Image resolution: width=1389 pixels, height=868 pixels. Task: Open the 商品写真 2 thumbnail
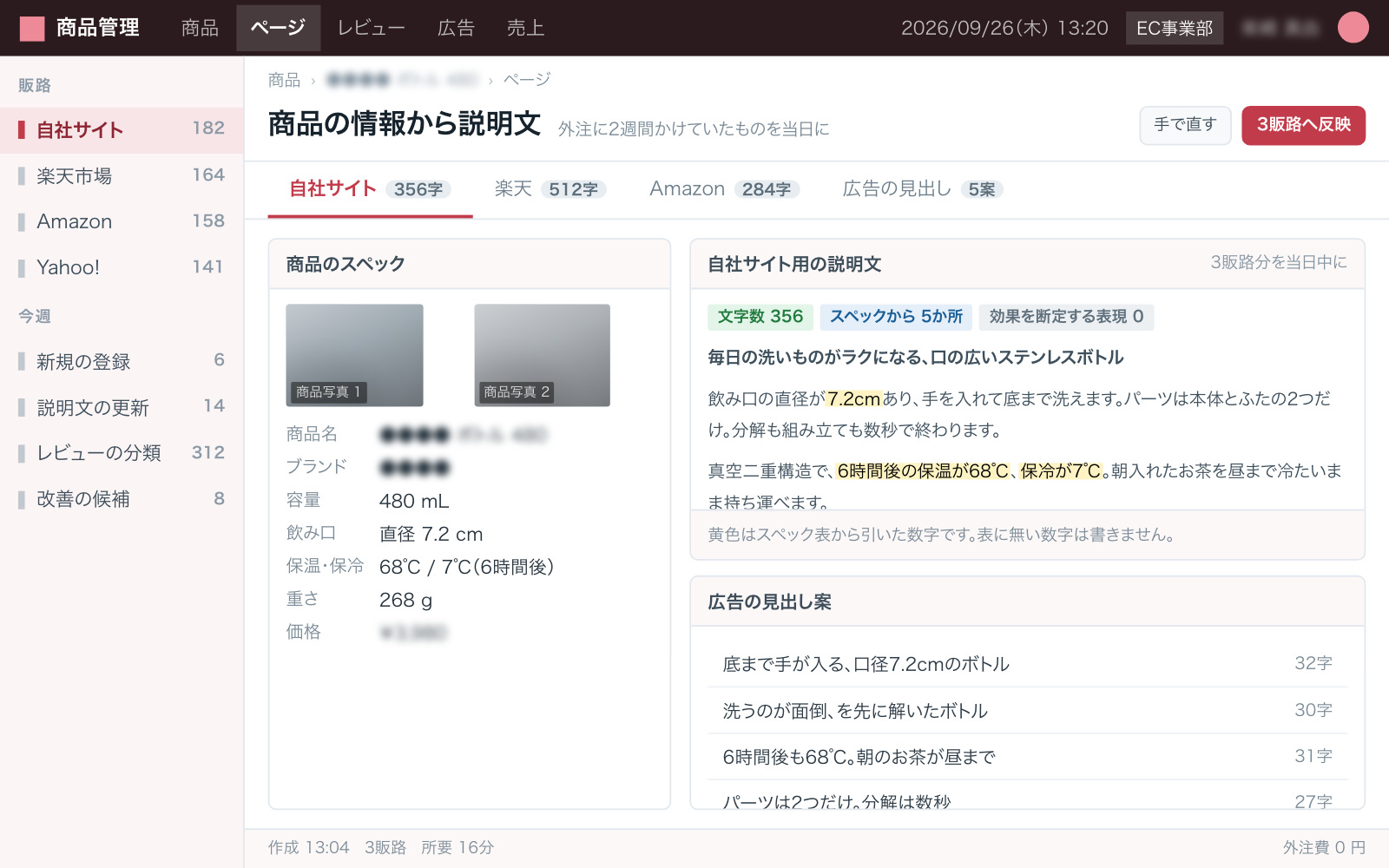point(542,355)
